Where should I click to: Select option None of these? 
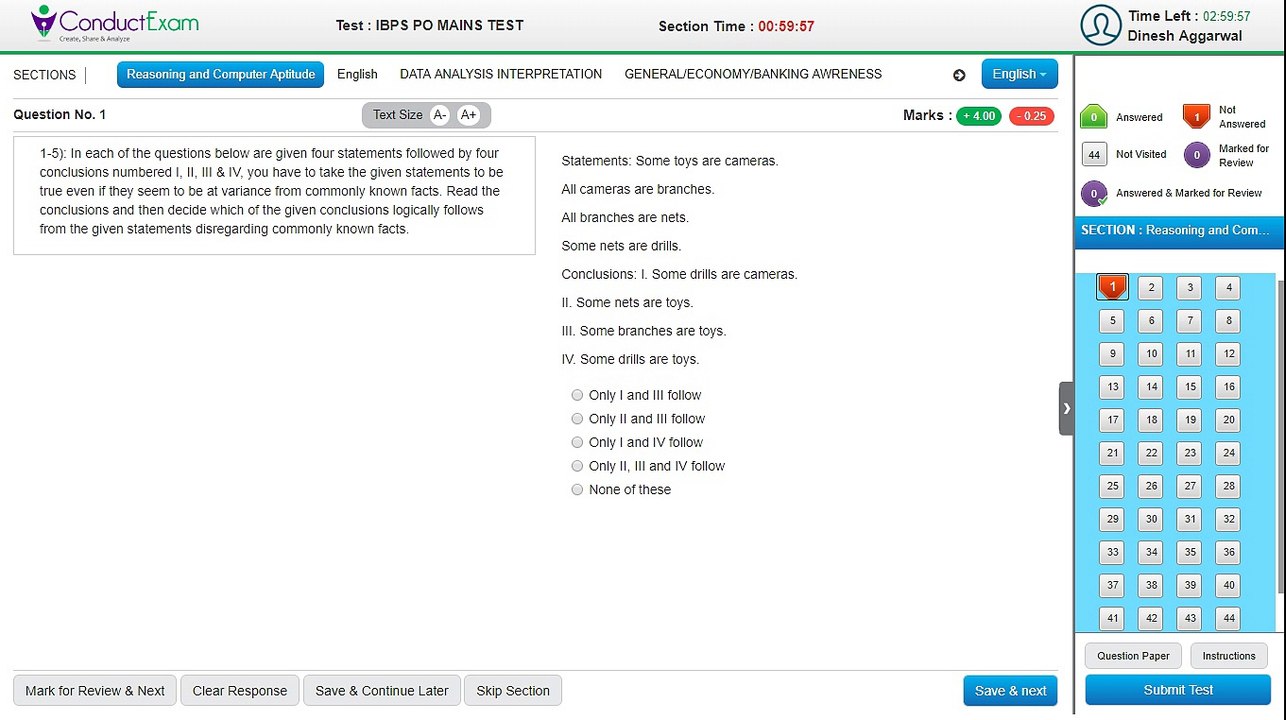tap(577, 490)
